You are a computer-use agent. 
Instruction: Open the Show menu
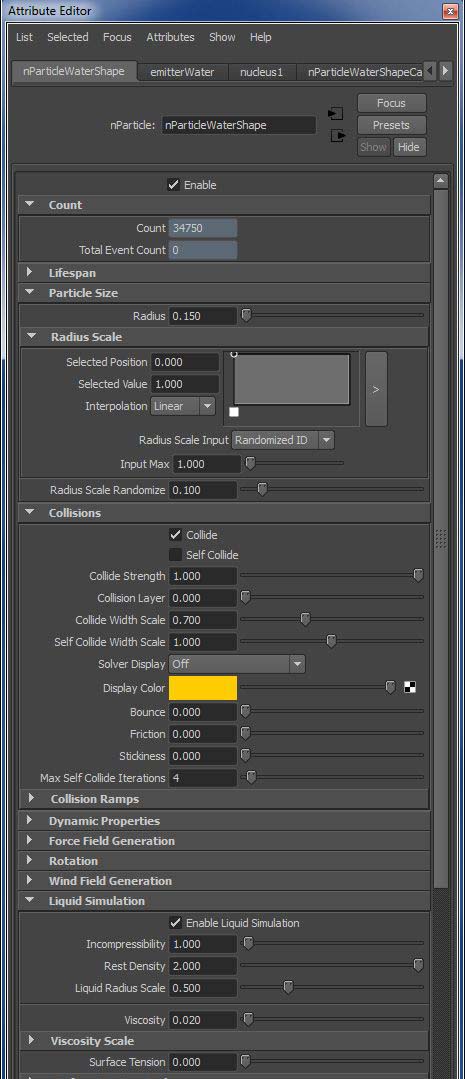point(222,37)
